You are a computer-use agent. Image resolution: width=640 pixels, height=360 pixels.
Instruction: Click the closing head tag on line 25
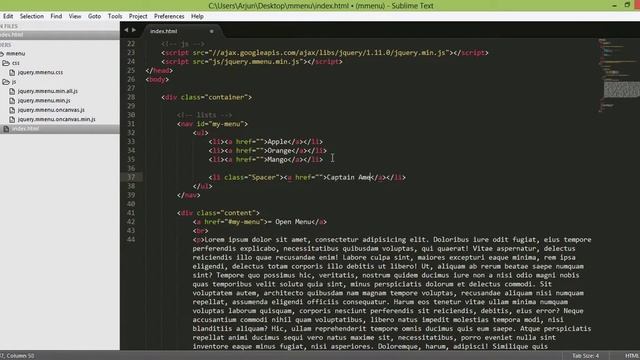[159, 71]
